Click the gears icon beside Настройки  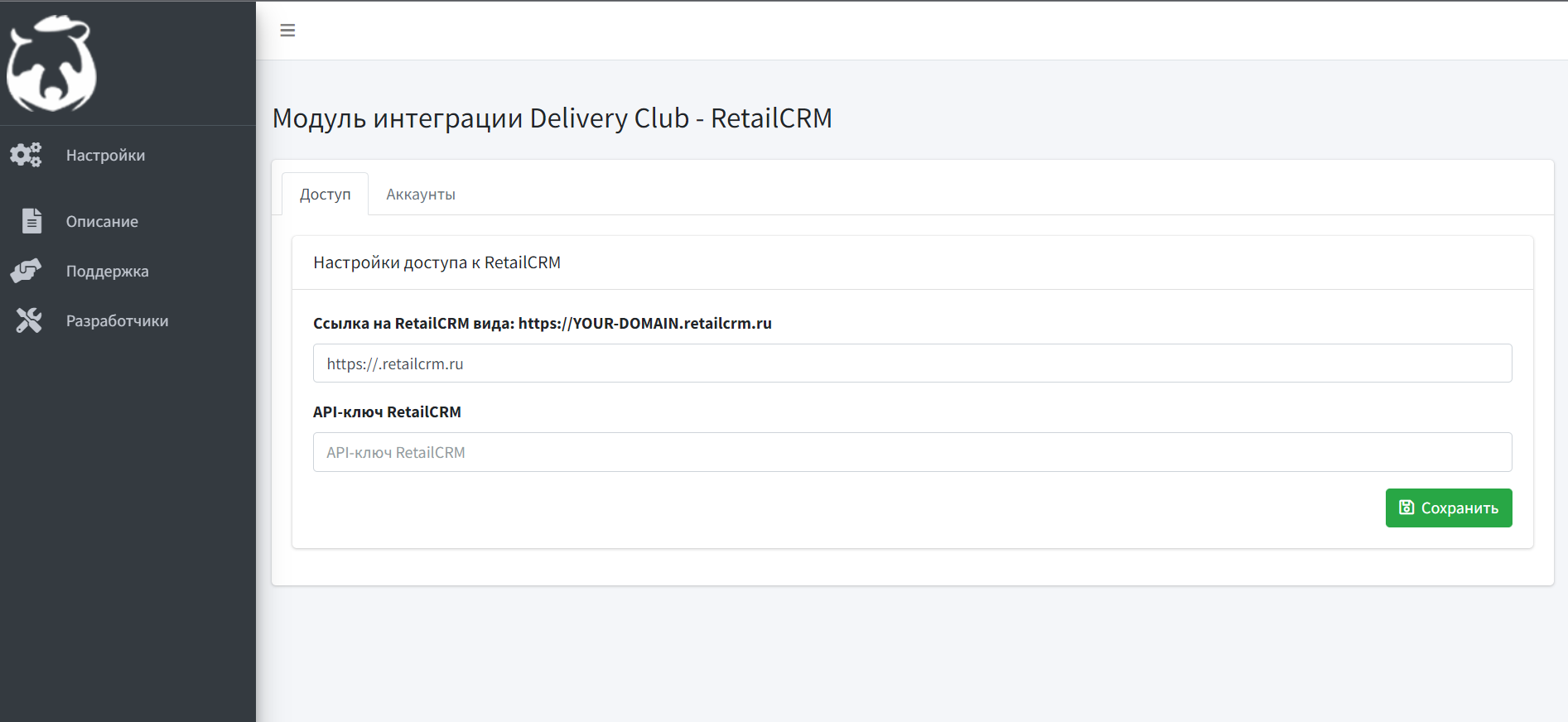[26, 155]
